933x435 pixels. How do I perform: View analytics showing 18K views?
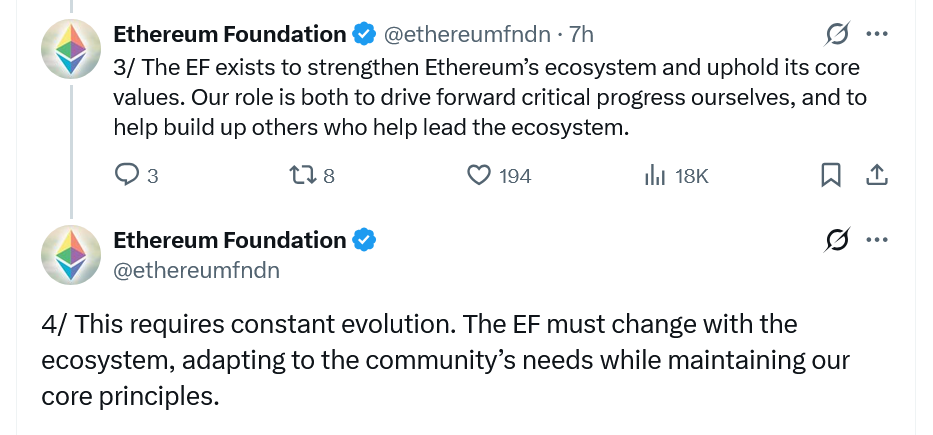pos(656,176)
